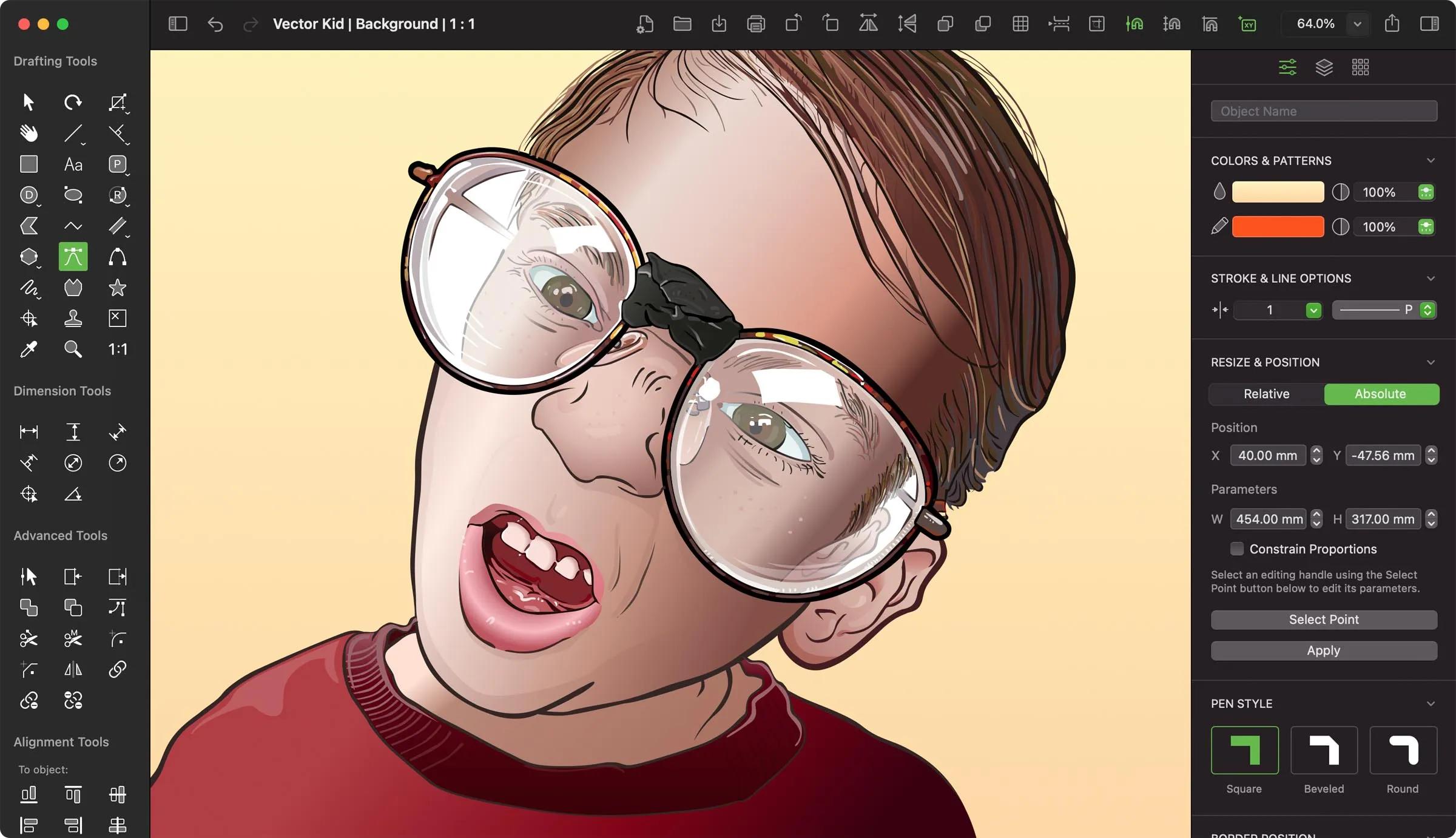Screen dimensions: 1456x838
Task: Open the zoom percentage dropdown
Action: [1358, 24]
